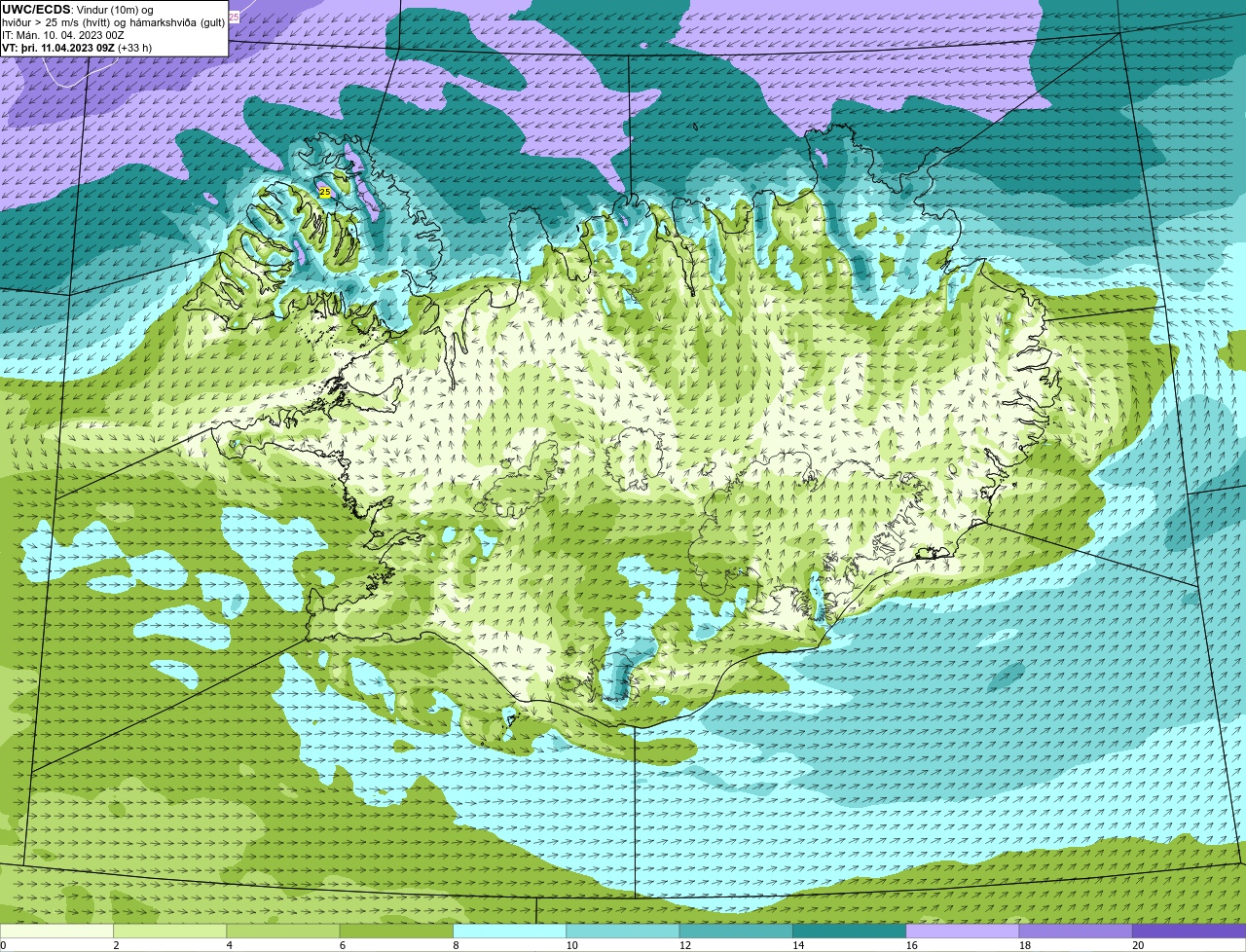
Task: Click the legend scale label '8'
Action: click(456, 945)
